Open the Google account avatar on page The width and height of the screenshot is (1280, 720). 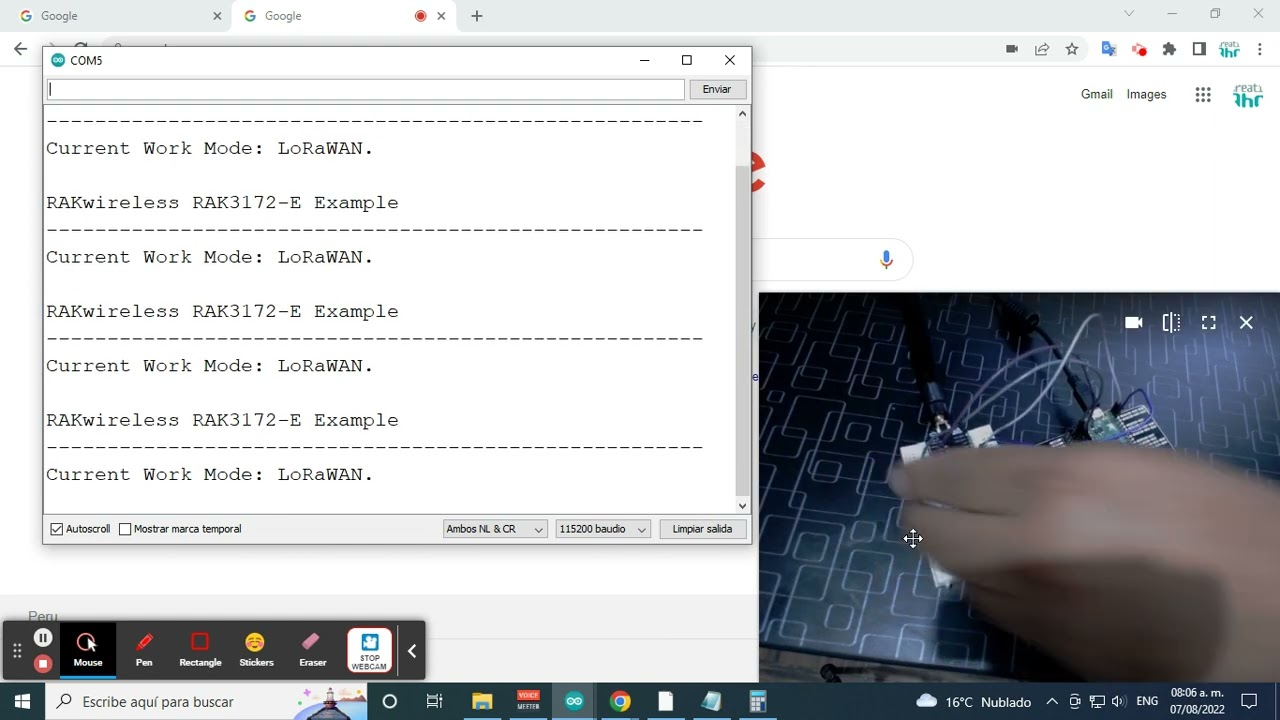click(1248, 95)
